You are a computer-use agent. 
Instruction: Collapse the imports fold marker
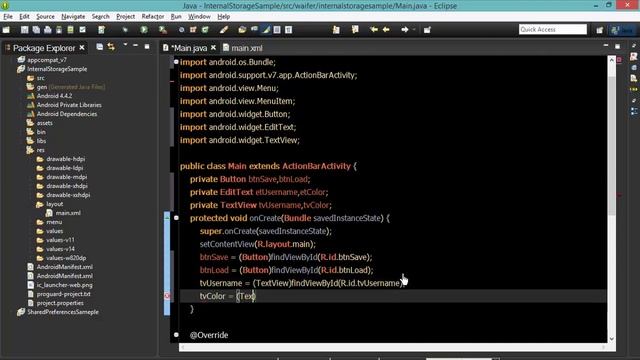click(176, 62)
